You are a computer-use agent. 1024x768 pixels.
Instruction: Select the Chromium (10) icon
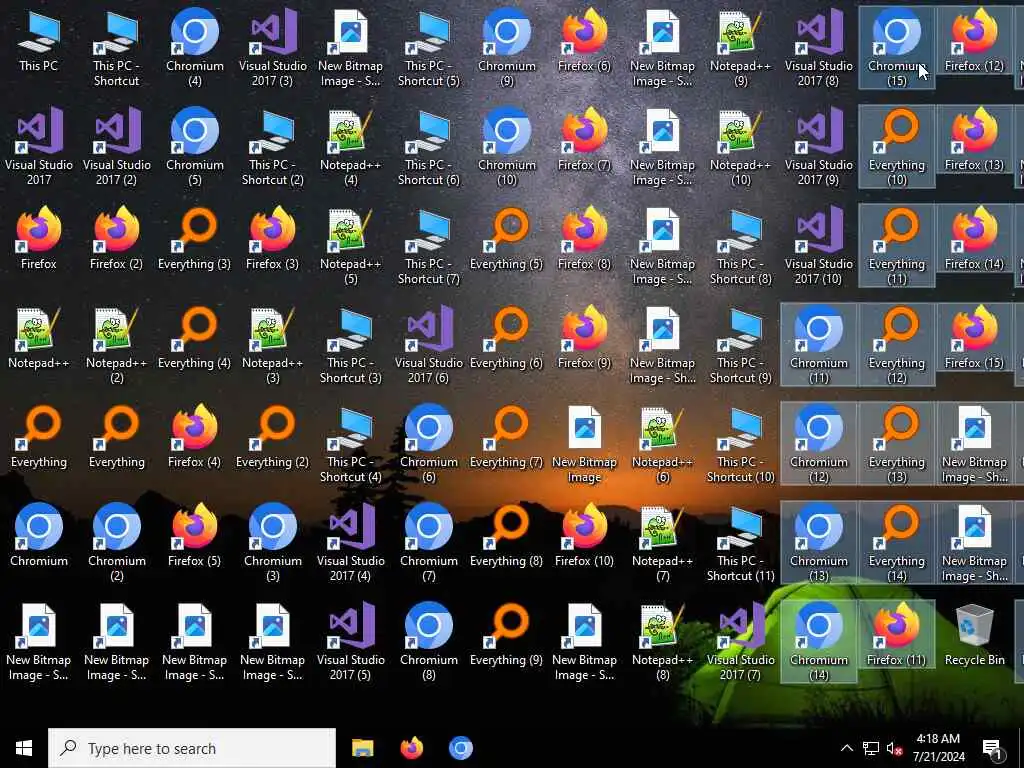[507, 148]
